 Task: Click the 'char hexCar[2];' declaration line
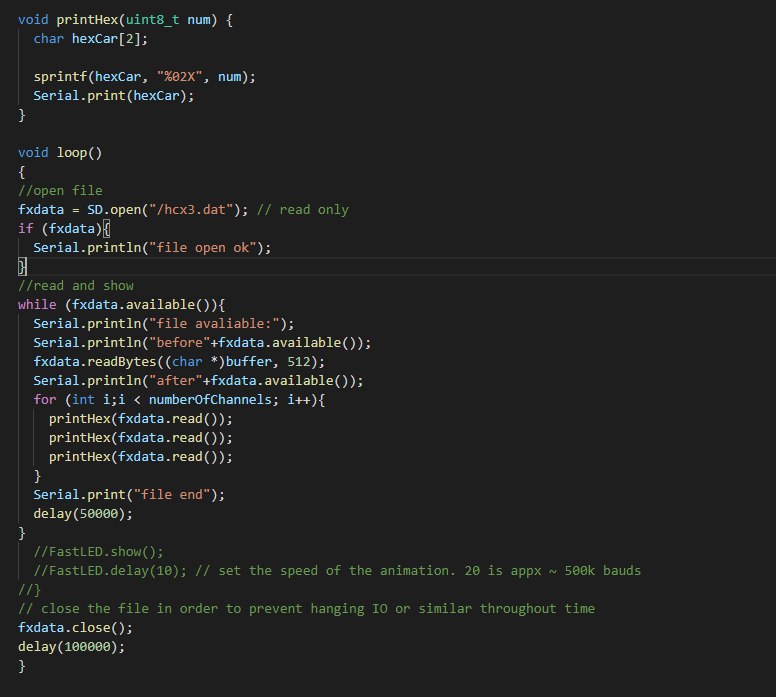91,39
